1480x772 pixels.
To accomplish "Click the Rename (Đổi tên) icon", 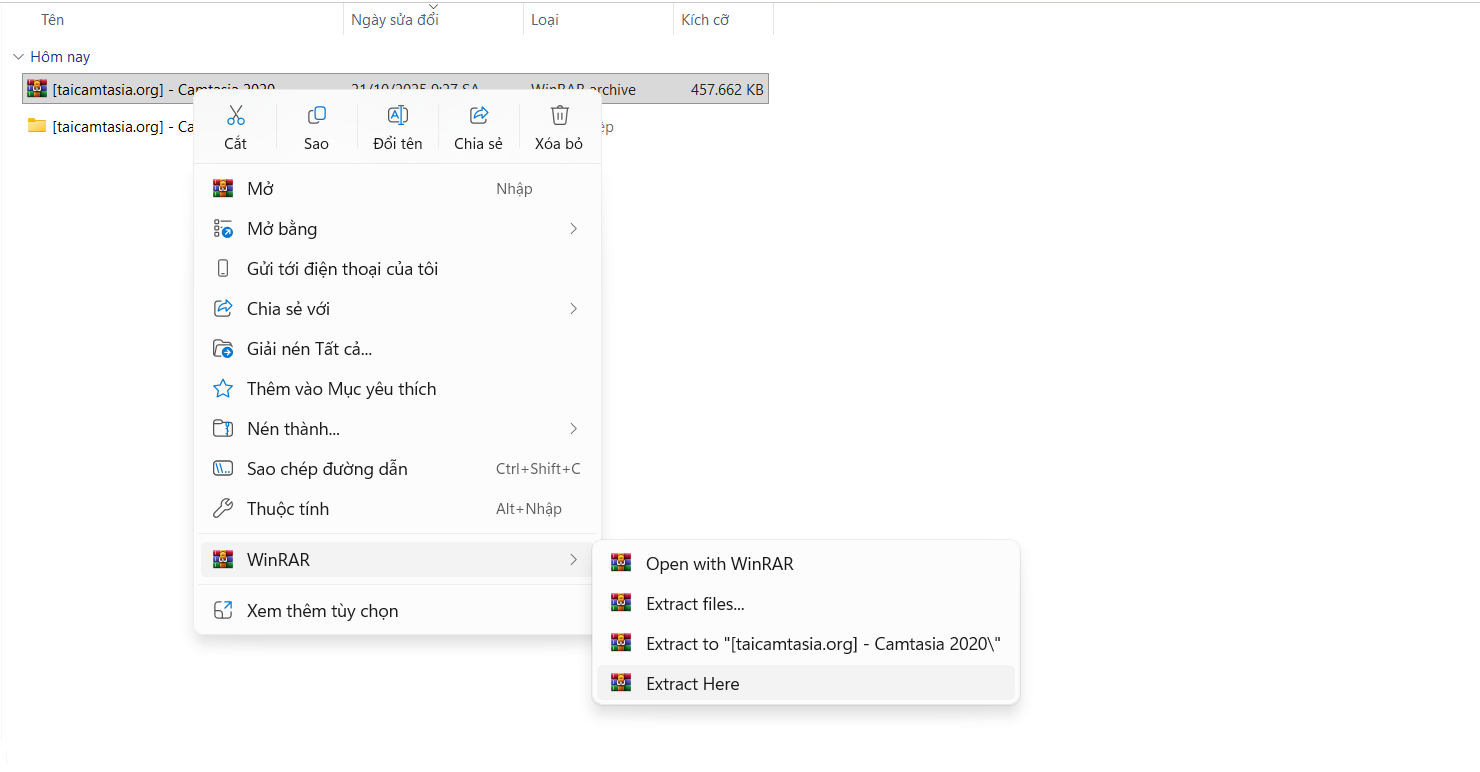I will click(398, 116).
